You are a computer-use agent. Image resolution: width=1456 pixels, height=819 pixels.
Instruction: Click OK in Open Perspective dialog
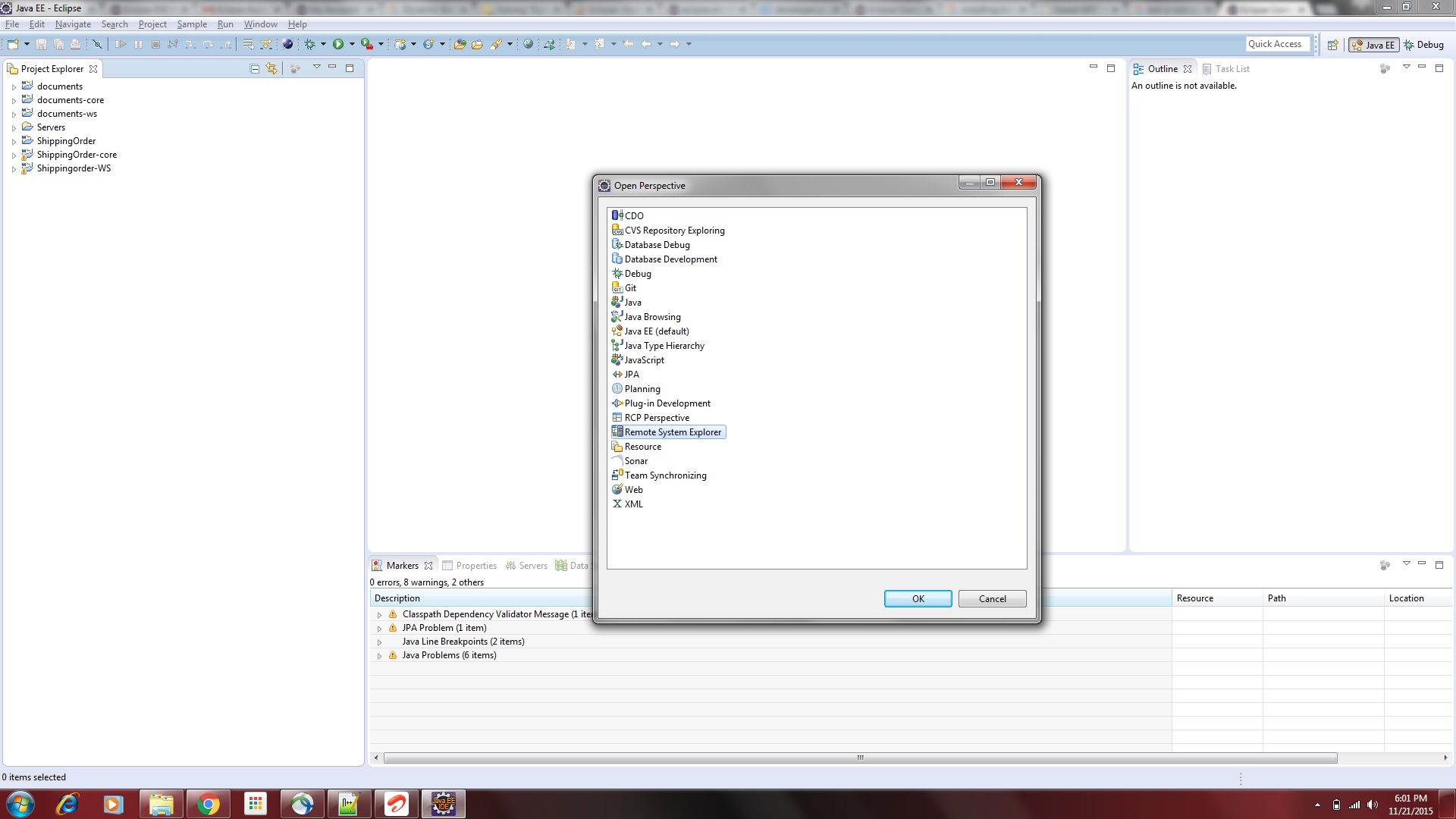tap(918, 599)
